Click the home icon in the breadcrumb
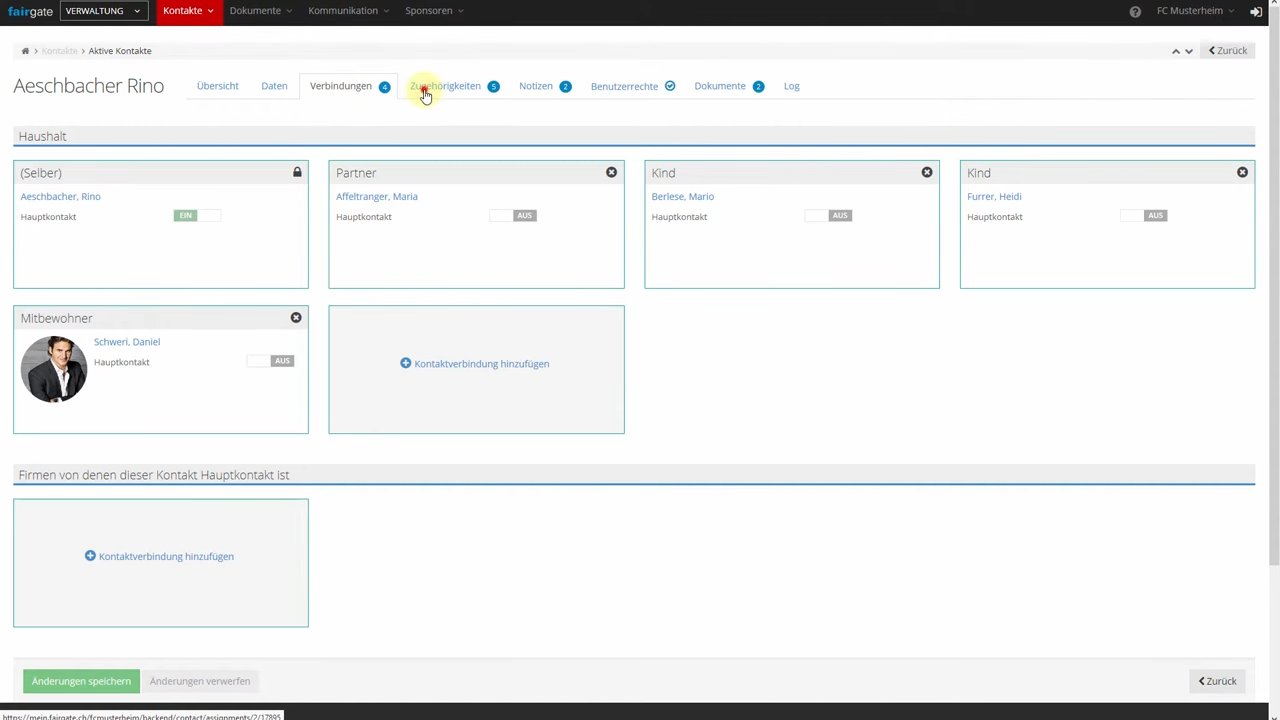Viewport: 1280px width, 720px height. (x=25, y=51)
